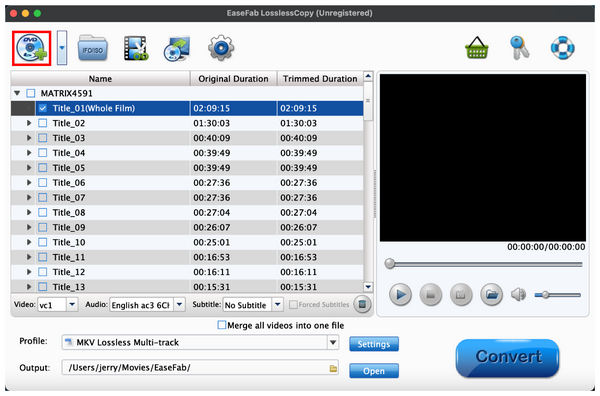Check the Title_04 checkbox
Screen dimensions: 600x396
pyautogui.click(x=43, y=153)
